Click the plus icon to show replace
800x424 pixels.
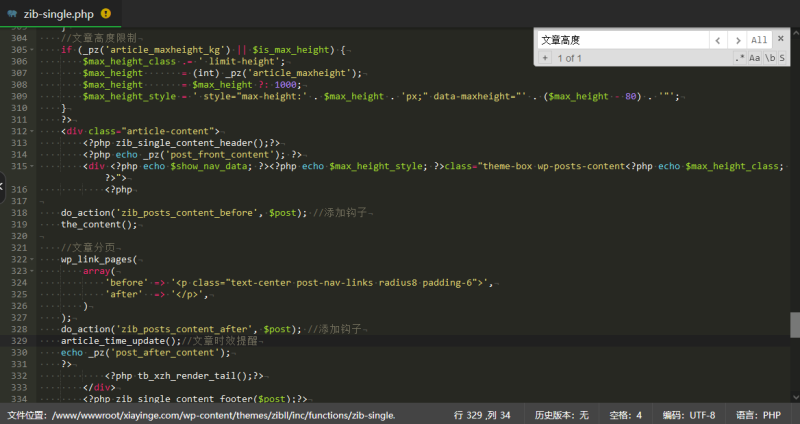click(x=545, y=59)
